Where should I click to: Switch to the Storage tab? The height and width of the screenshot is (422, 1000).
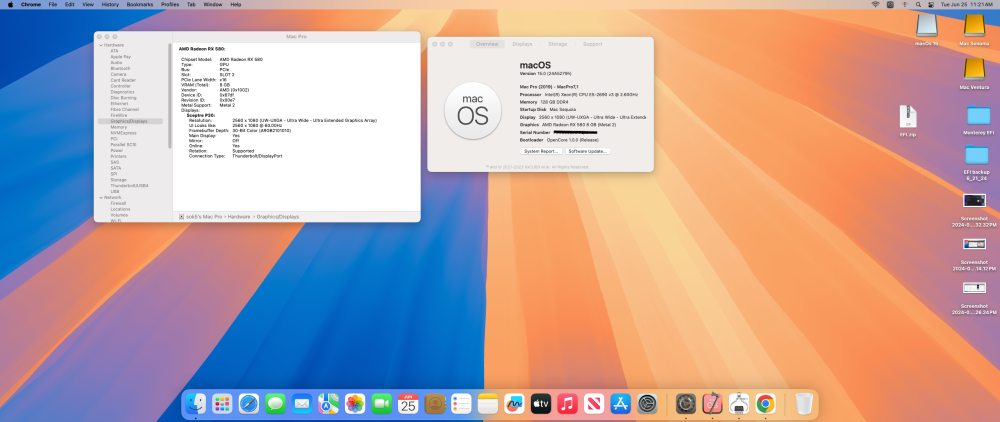pyautogui.click(x=557, y=44)
